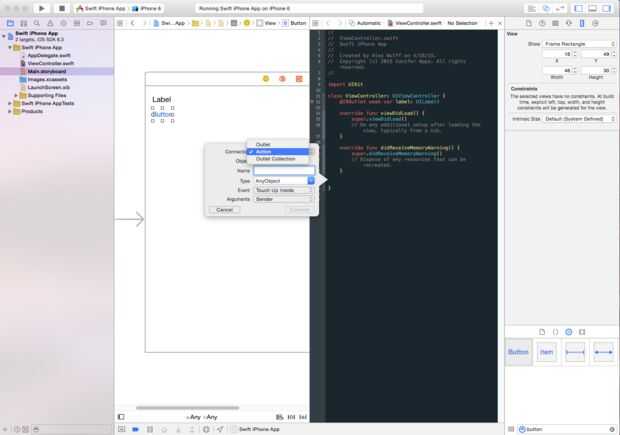
Task: Close the assistant editor with the x
Action: pos(500,23)
